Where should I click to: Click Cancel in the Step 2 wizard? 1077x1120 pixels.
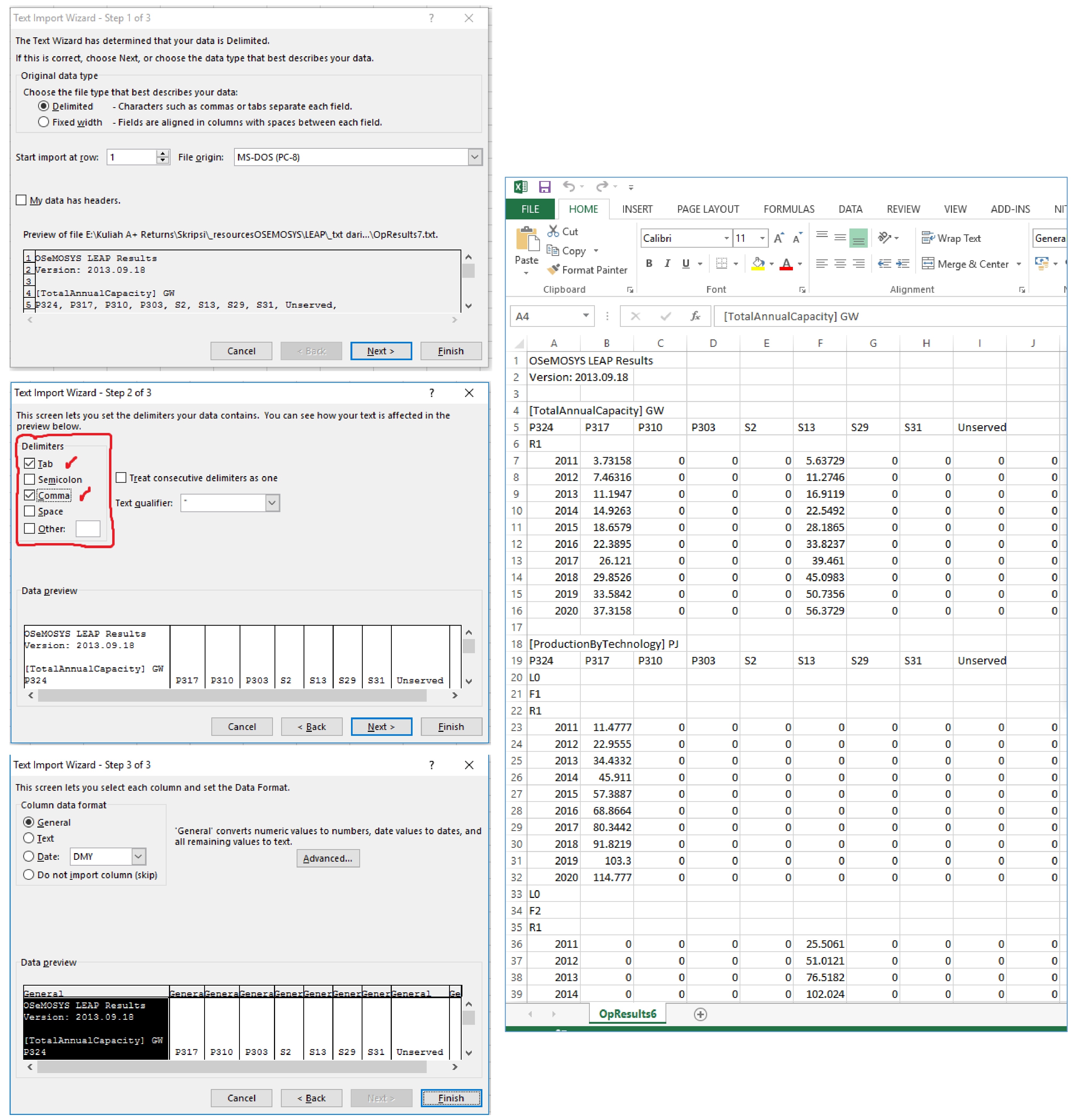tap(242, 726)
